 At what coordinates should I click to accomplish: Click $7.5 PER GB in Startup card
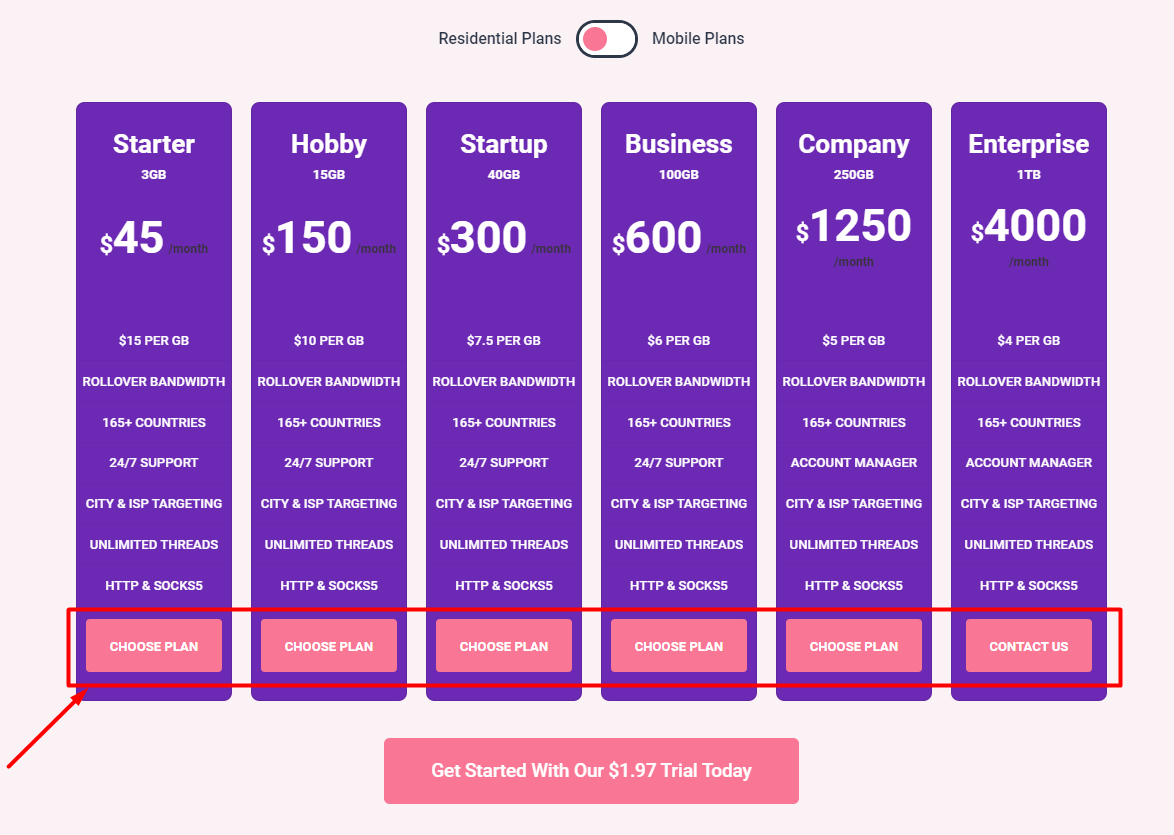click(x=504, y=341)
